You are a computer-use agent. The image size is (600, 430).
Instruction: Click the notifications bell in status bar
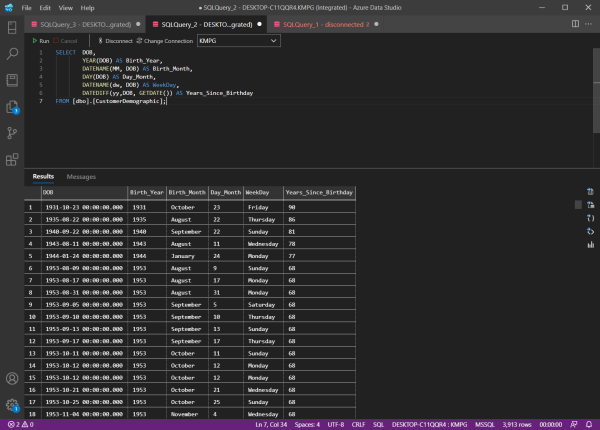tap(588, 424)
